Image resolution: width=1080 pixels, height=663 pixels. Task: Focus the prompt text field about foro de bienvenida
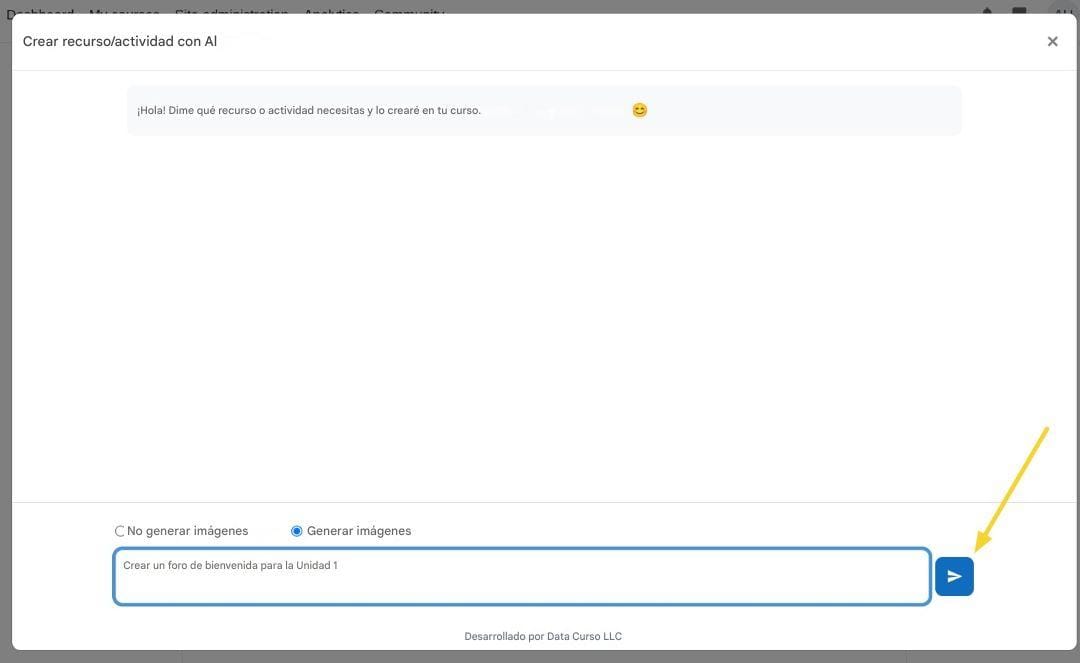521,577
